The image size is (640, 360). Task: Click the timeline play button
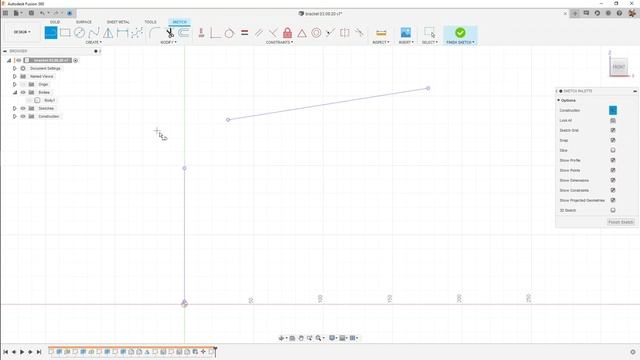[x=22, y=352]
